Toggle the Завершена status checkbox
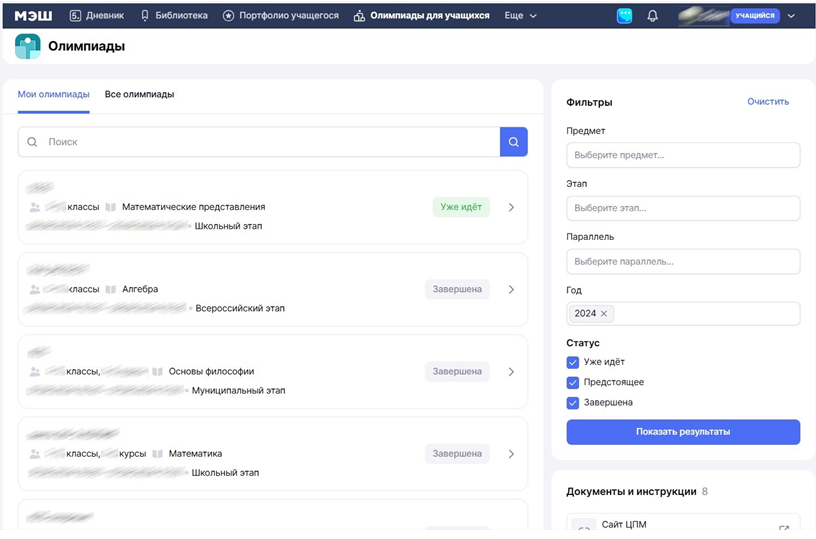Screen dimensions: 816x539 [x=573, y=403]
